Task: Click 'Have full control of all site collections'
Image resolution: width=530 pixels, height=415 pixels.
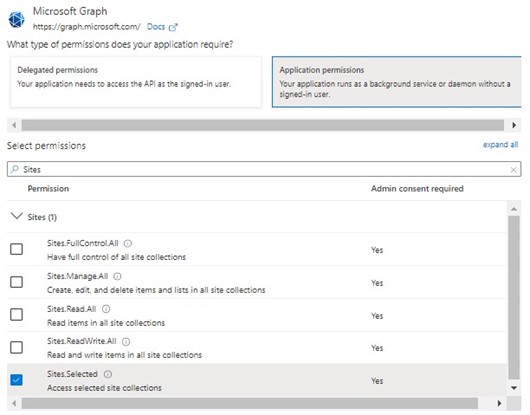Action: click(116, 257)
